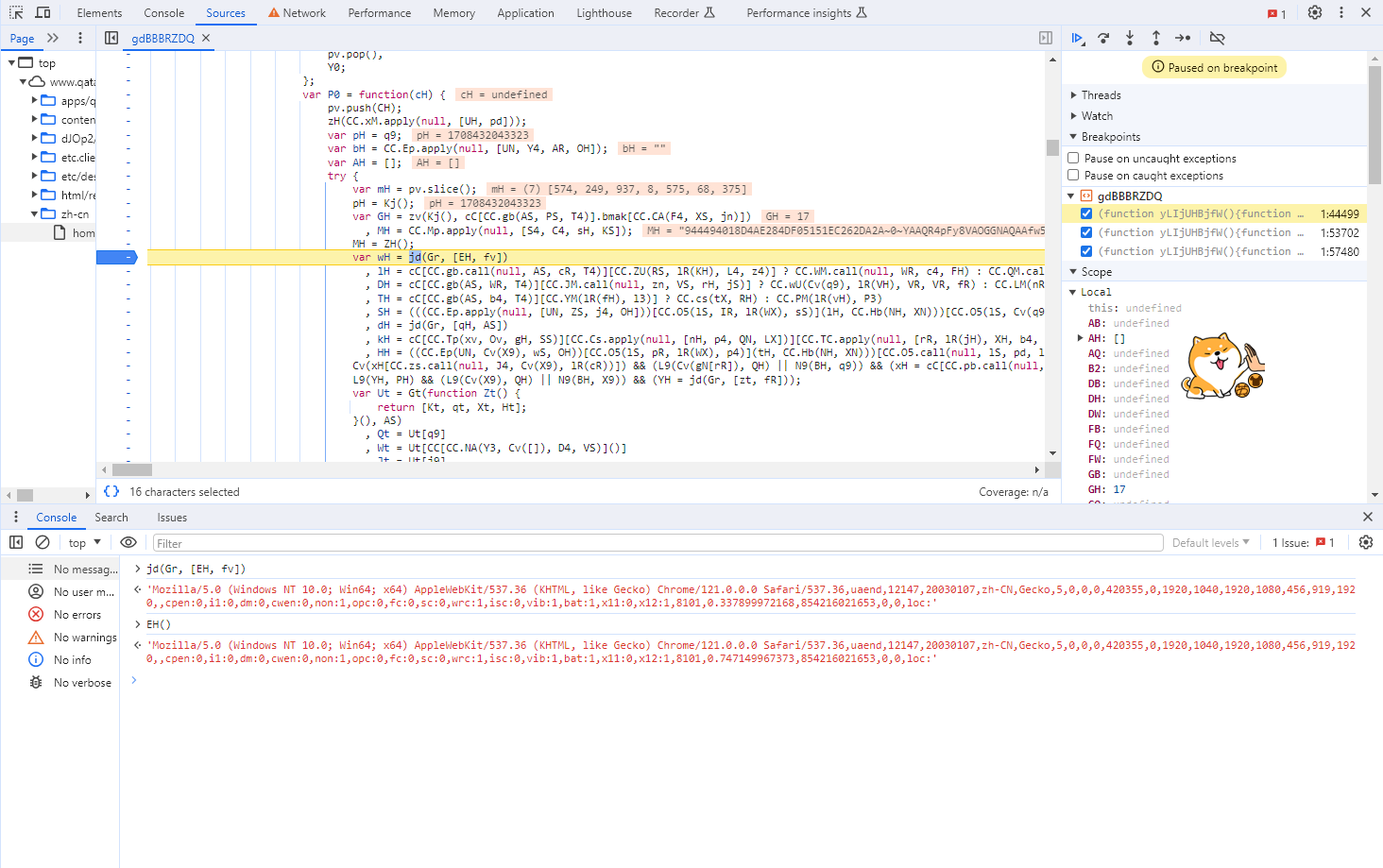
Task: Collapse gdBBBRZDQ breakpoint group
Action: point(1071,196)
